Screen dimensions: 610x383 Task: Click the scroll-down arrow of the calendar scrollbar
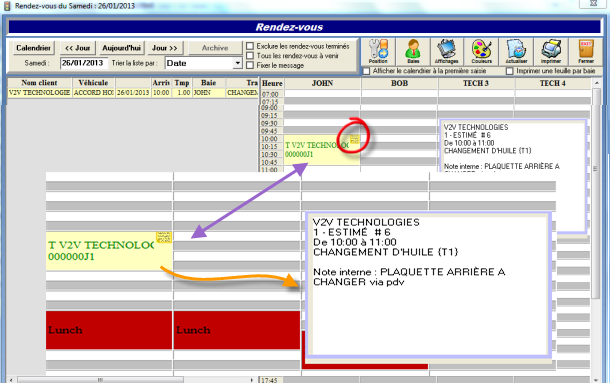(596, 380)
